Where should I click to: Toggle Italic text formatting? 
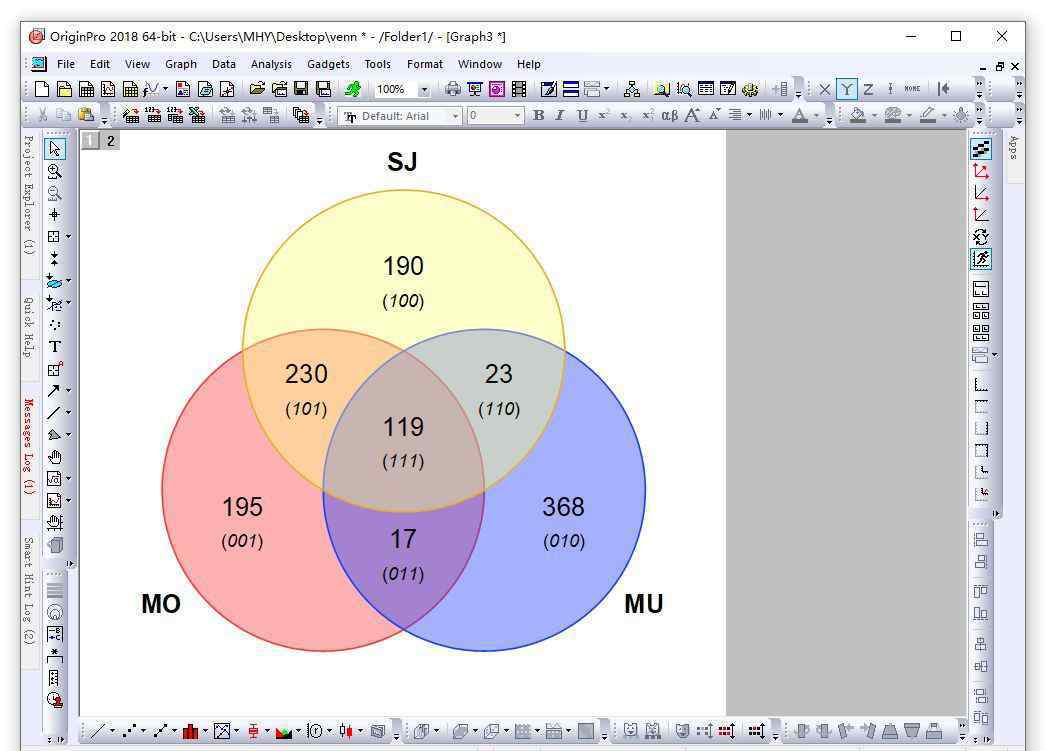(560, 115)
